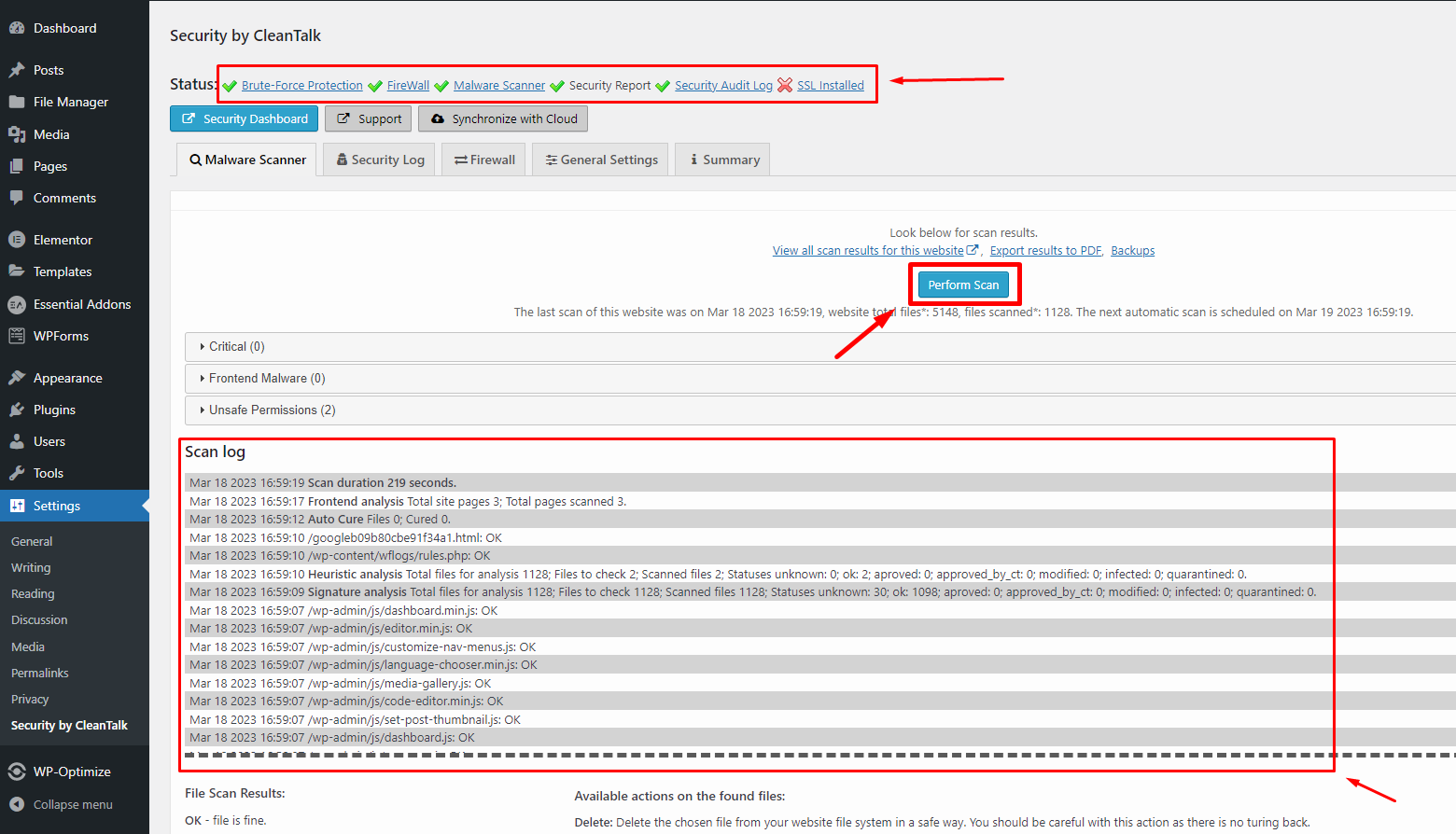Click the Templates folder icon
This screenshot has width=1456, height=834.
17,271
